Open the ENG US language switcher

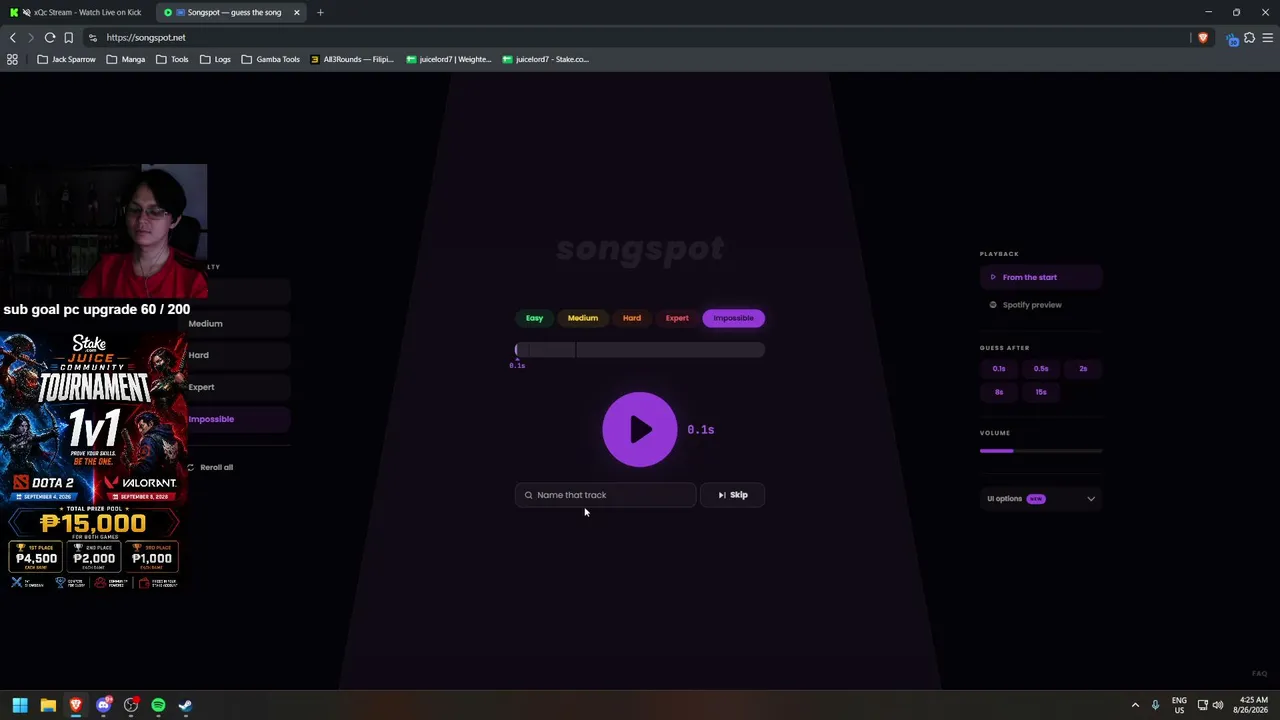[1179, 705]
